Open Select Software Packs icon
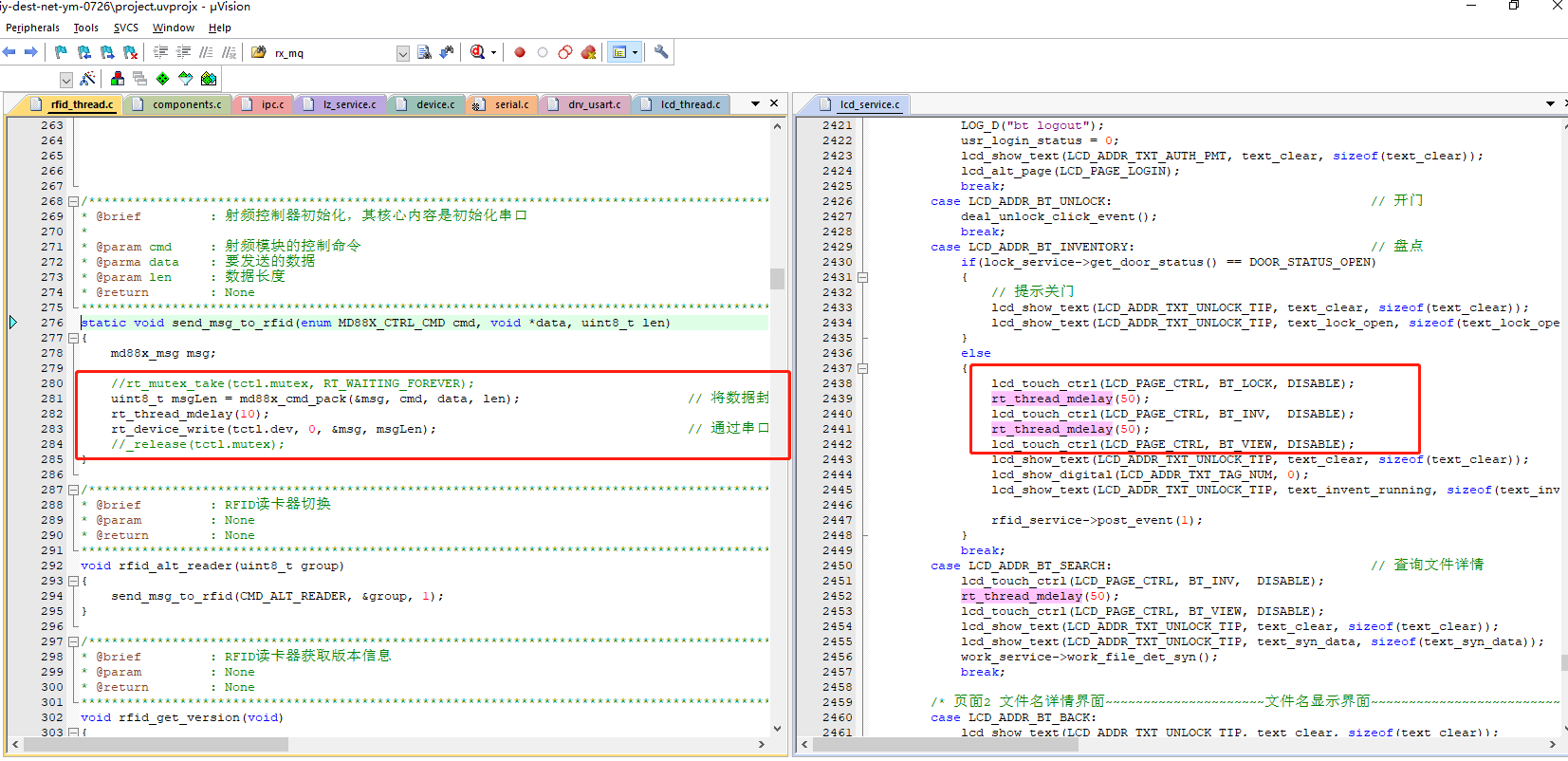The width and height of the screenshot is (1568, 761). pyautogui.click(x=186, y=79)
